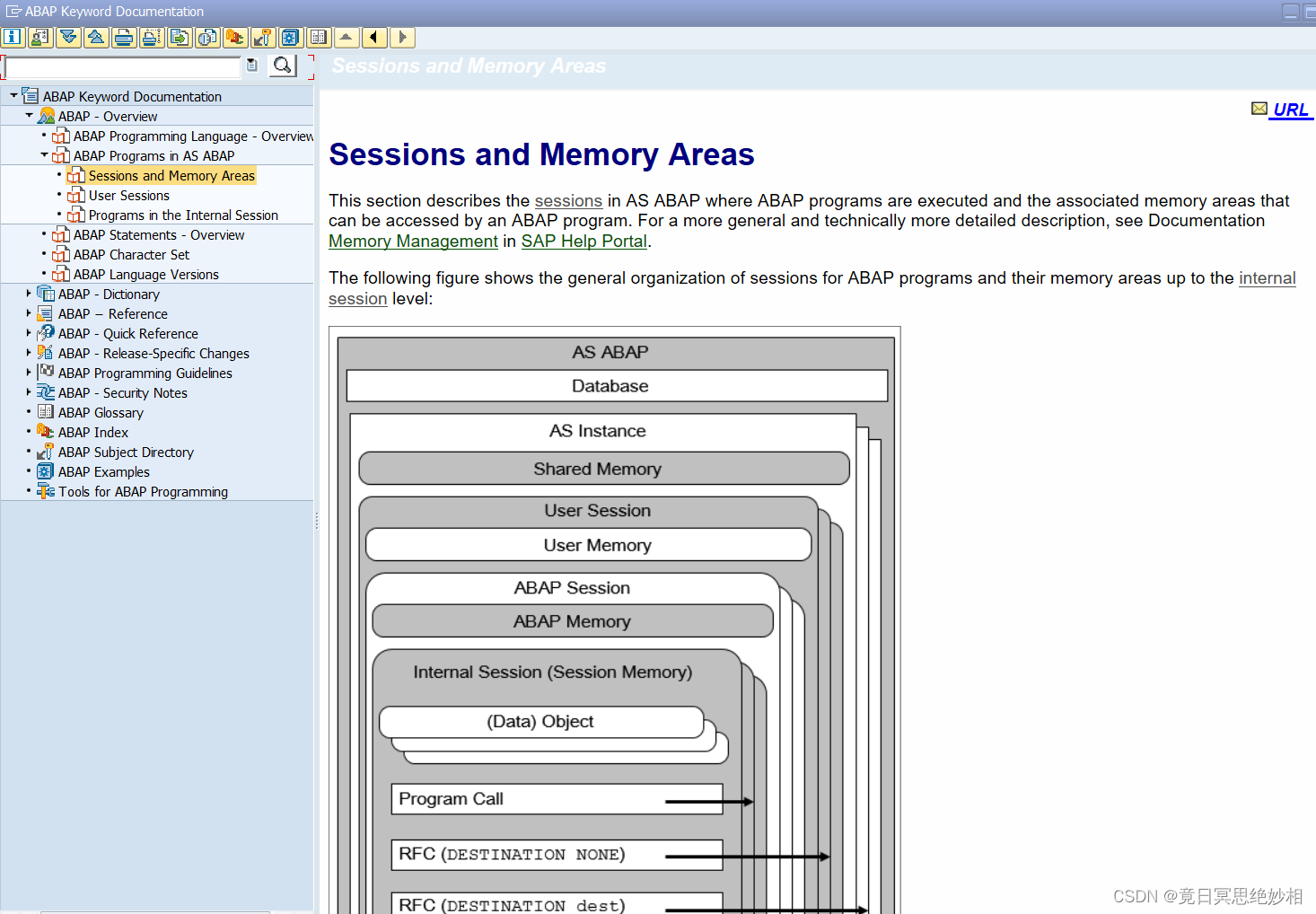Image resolution: width=1316 pixels, height=914 pixels.
Task: Click the key with arrow toolbar icon
Action: 263,37
